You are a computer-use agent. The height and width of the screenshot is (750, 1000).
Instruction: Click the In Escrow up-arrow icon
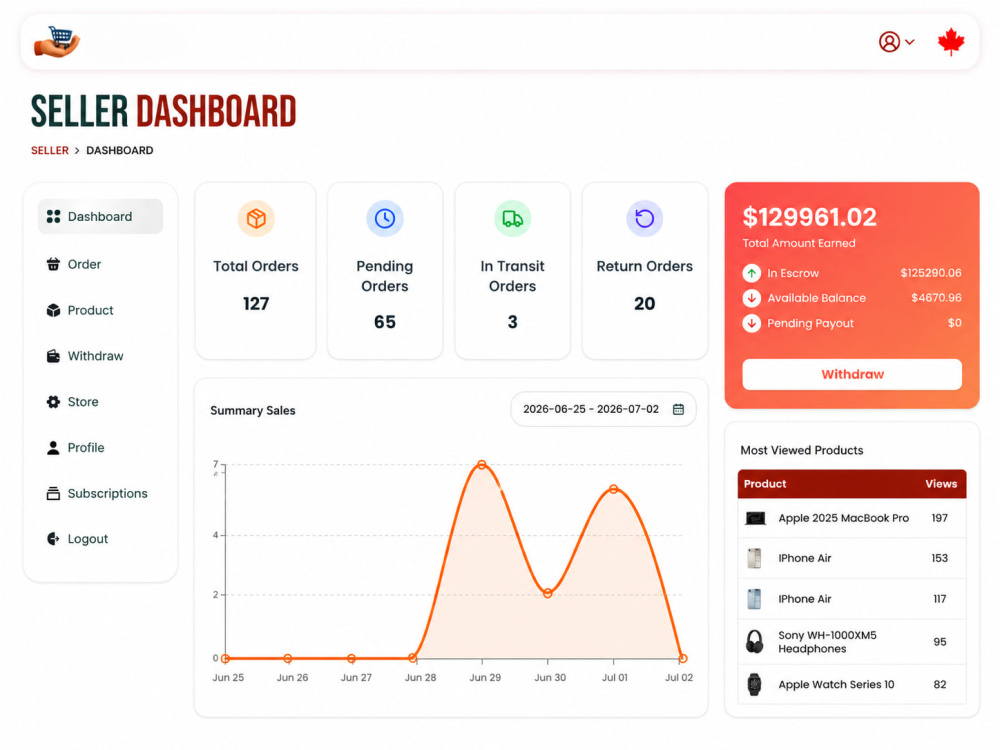click(x=751, y=273)
